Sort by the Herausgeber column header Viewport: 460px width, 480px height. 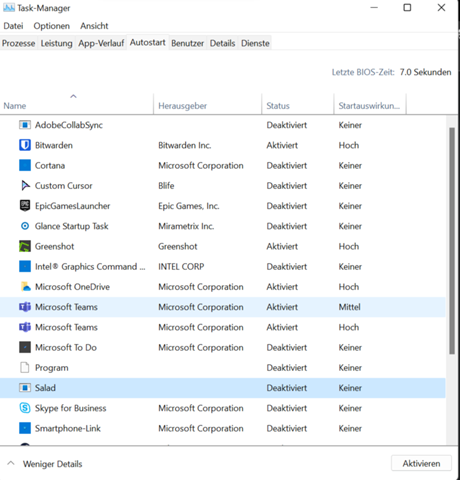tap(207, 104)
